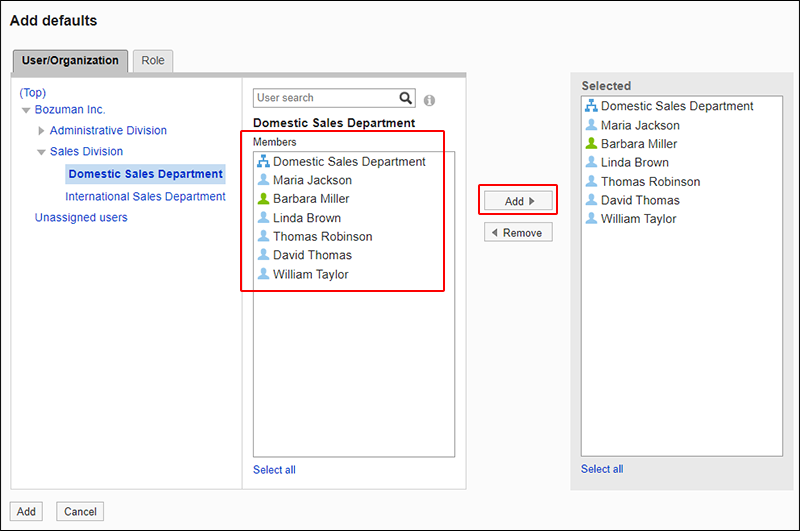
Task: Select David Thomas name in Members list
Action: [312, 255]
